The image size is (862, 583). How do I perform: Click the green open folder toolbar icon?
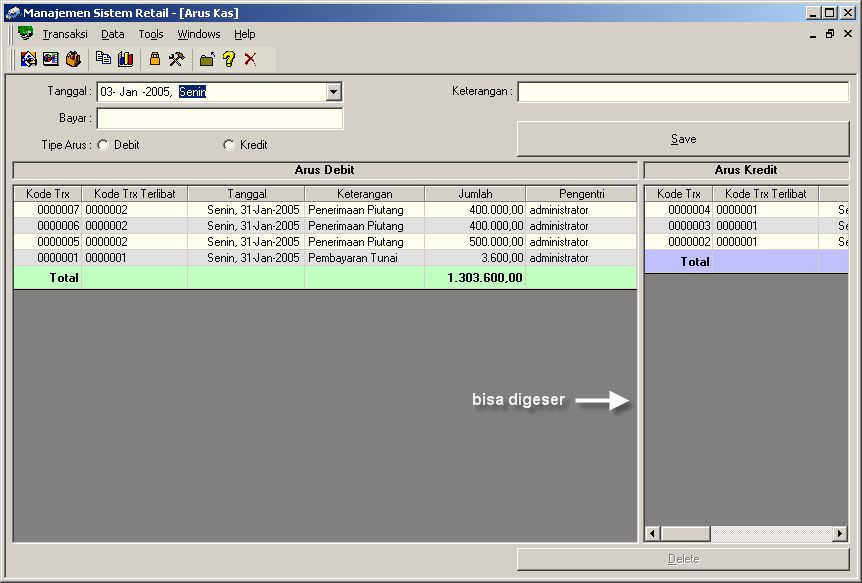tap(207, 59)
